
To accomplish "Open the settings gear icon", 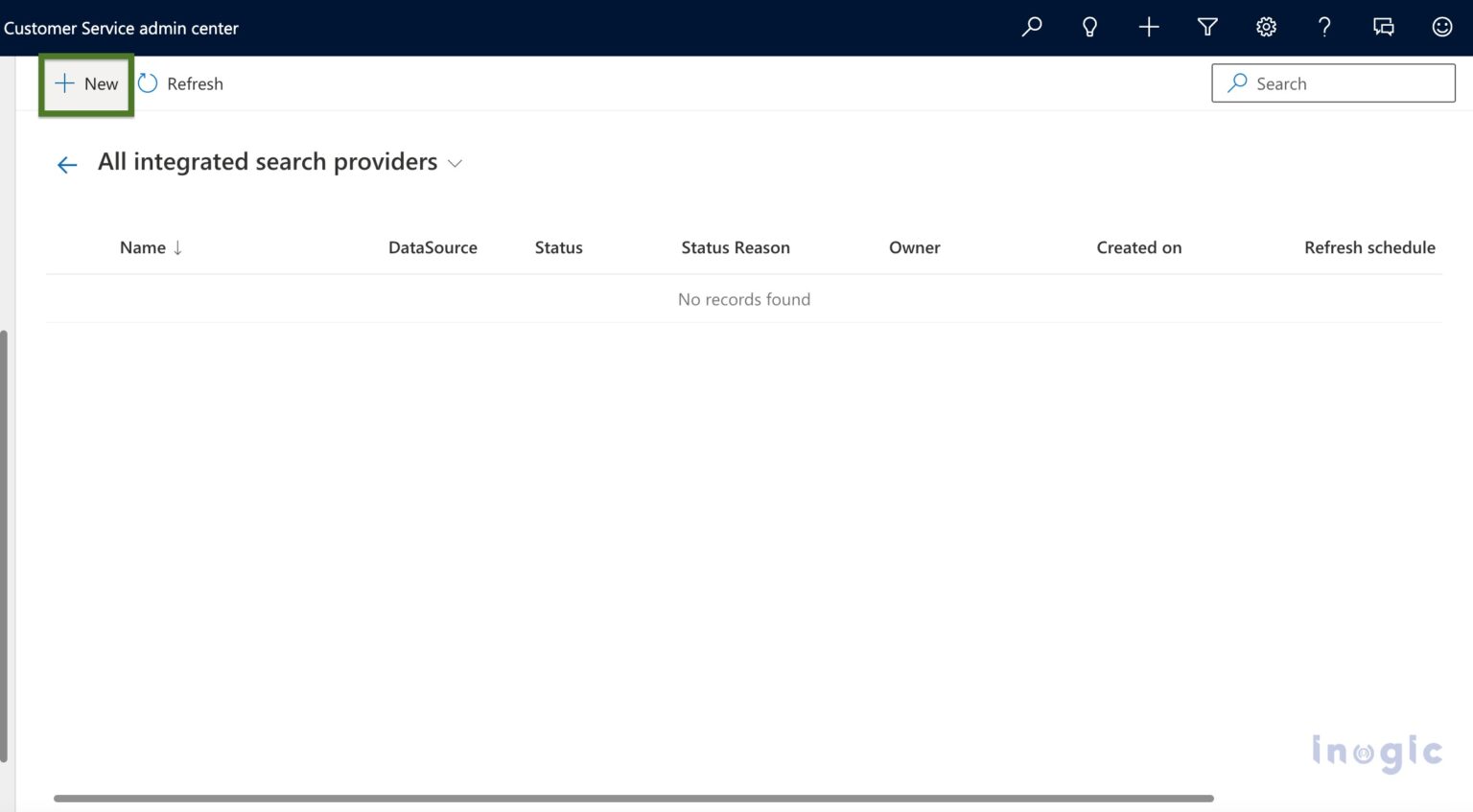I will [x=1266, y=27].
